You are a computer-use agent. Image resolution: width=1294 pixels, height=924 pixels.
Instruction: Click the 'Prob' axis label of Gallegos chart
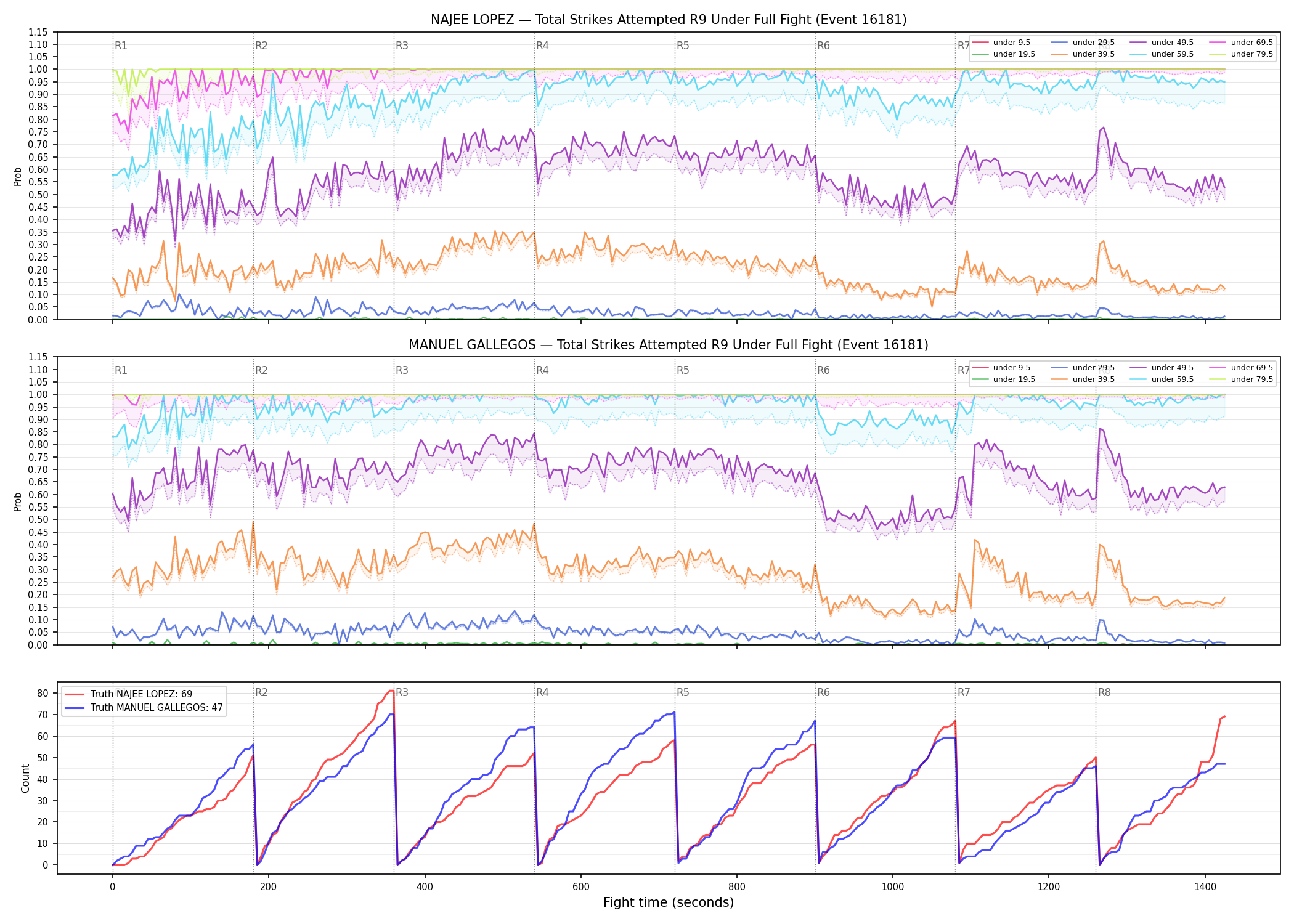pos(18,501)
